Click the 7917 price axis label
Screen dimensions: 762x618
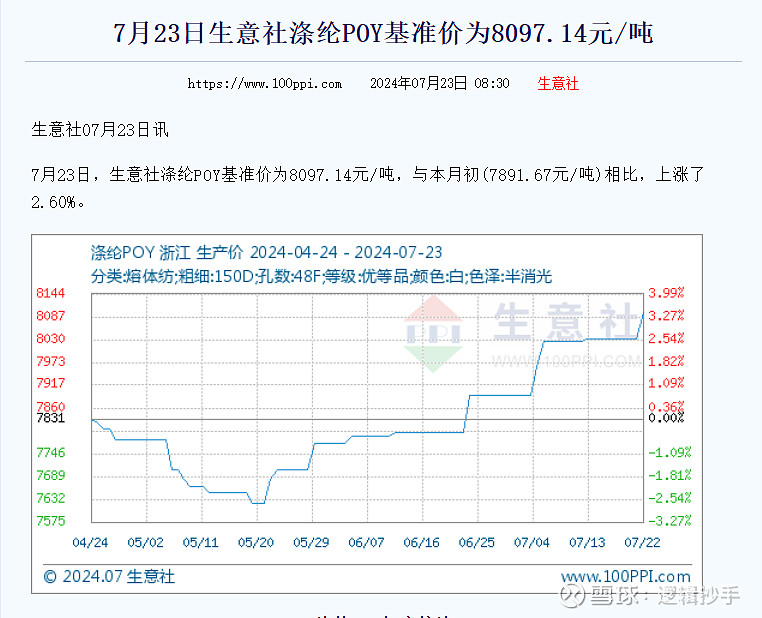pos(51,383)
